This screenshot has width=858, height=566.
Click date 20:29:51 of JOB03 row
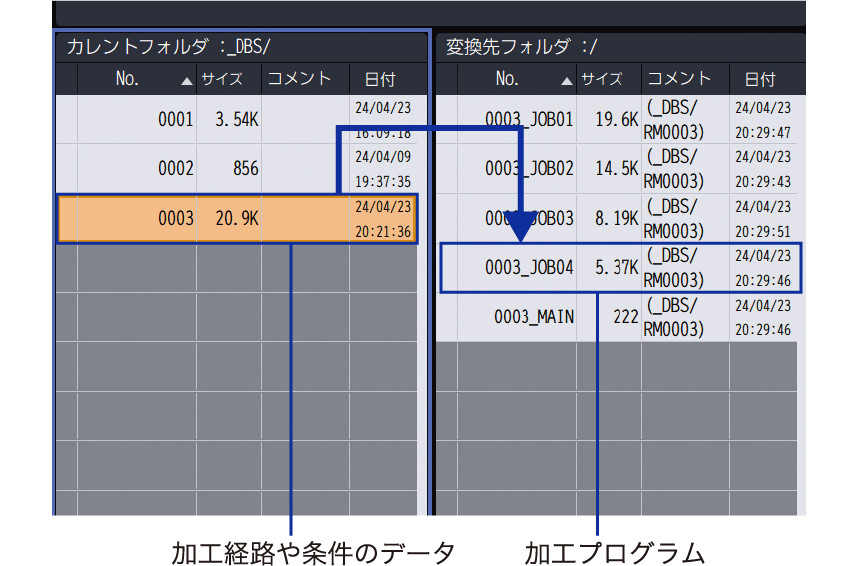click(x=763, y=232)
